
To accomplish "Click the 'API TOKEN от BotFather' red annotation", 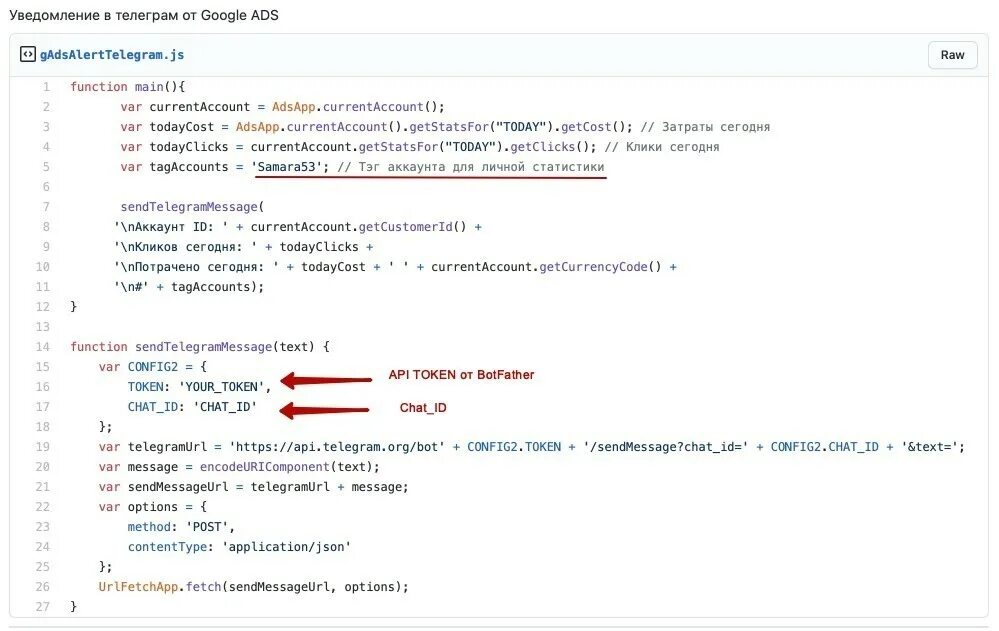I will click(461, 375).
